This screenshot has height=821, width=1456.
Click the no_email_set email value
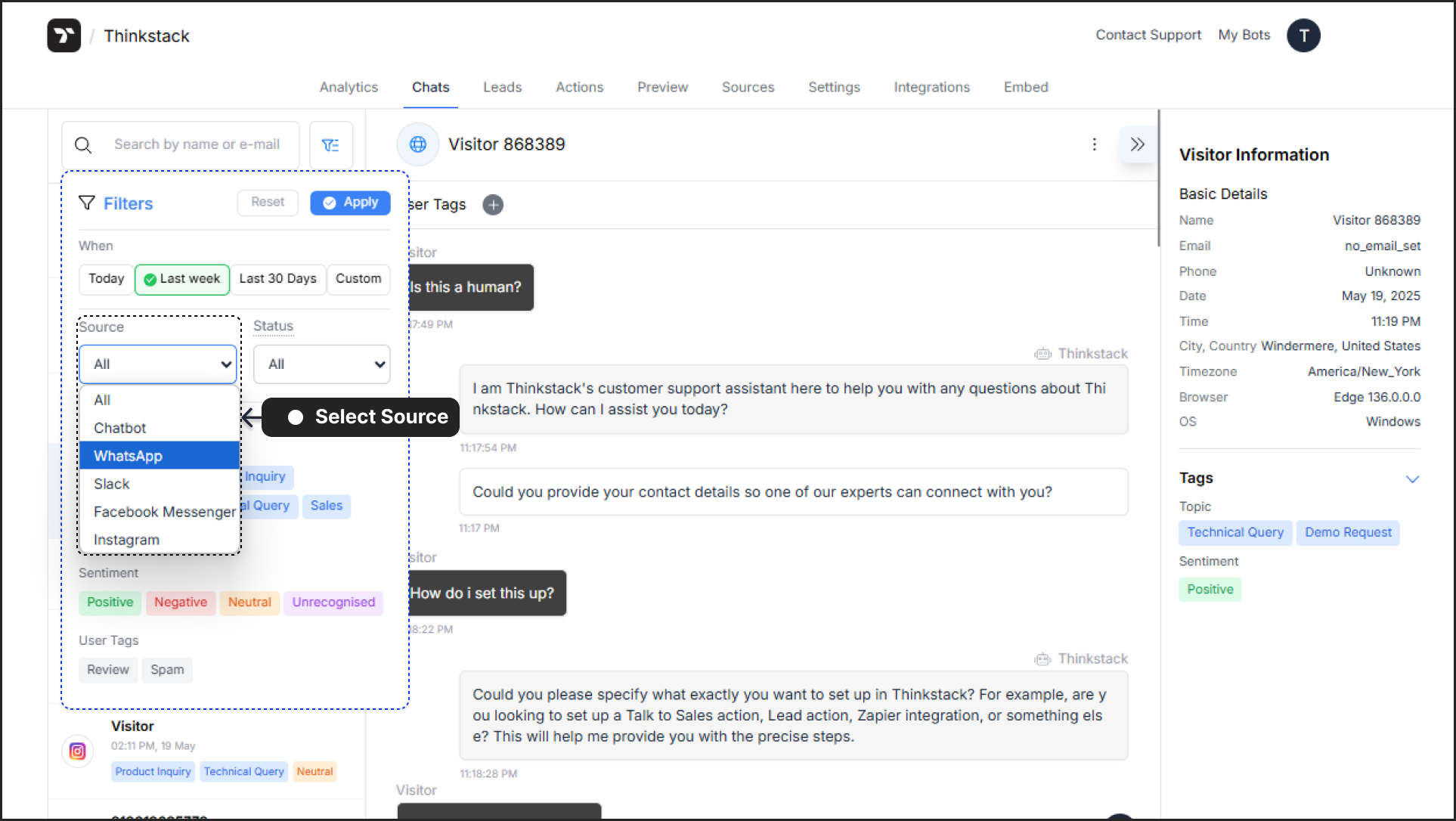(x=1383, y=246)
